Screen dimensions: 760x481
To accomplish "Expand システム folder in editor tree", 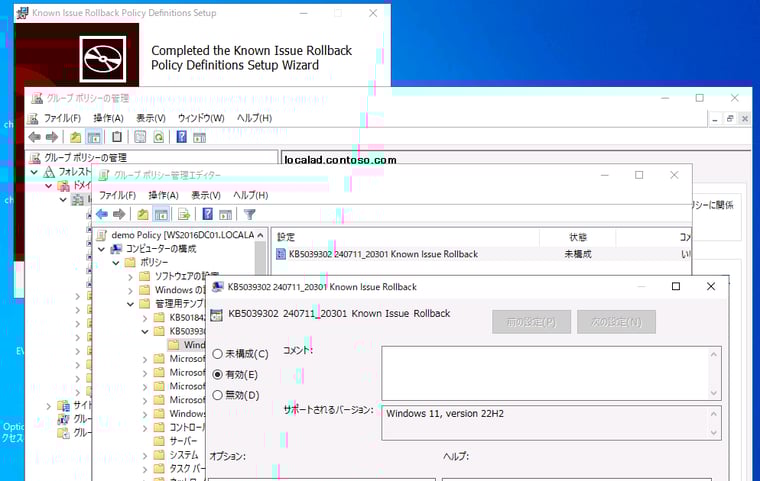I will (x=144, y=456).
